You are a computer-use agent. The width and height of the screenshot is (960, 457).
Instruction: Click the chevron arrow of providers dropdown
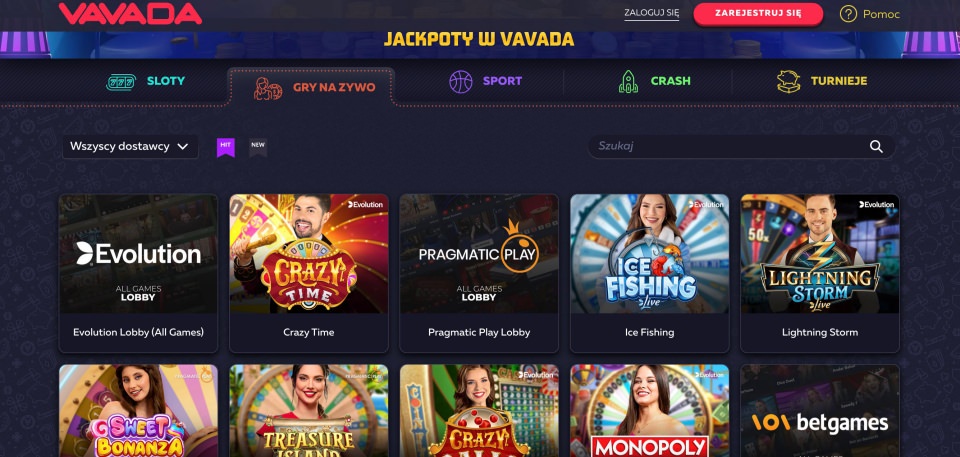pos(182,146)
